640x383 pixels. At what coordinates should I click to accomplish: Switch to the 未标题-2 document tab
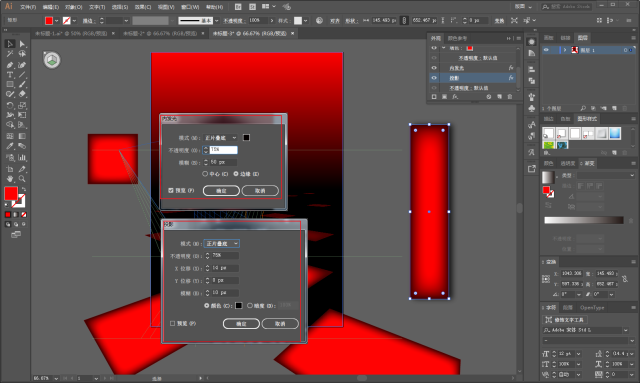160,33
